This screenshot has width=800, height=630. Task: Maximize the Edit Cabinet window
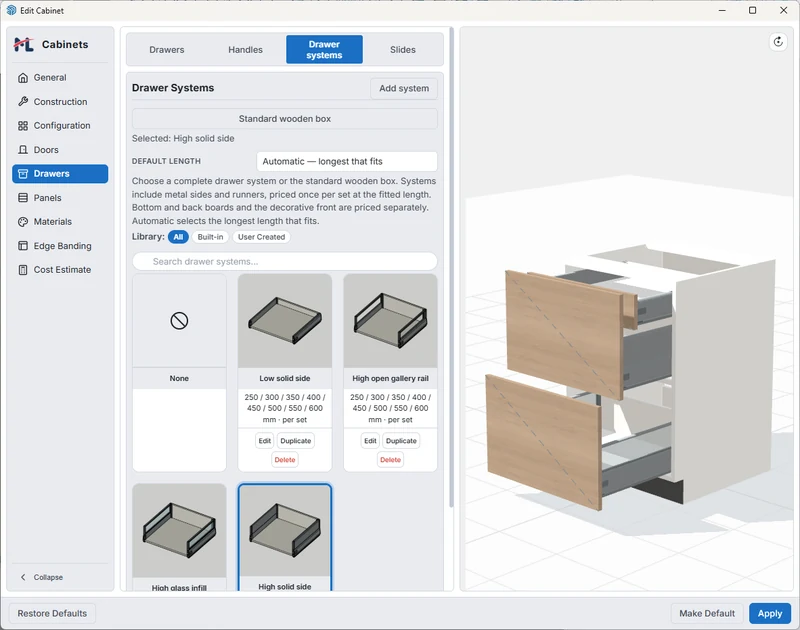point(752,10)
